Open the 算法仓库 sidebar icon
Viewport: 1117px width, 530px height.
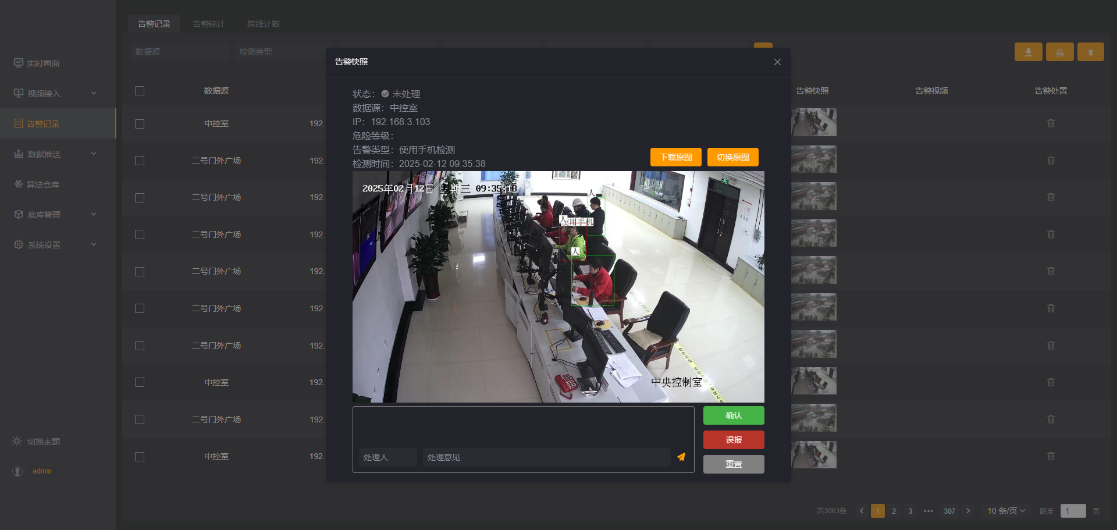tap(19, 184)
